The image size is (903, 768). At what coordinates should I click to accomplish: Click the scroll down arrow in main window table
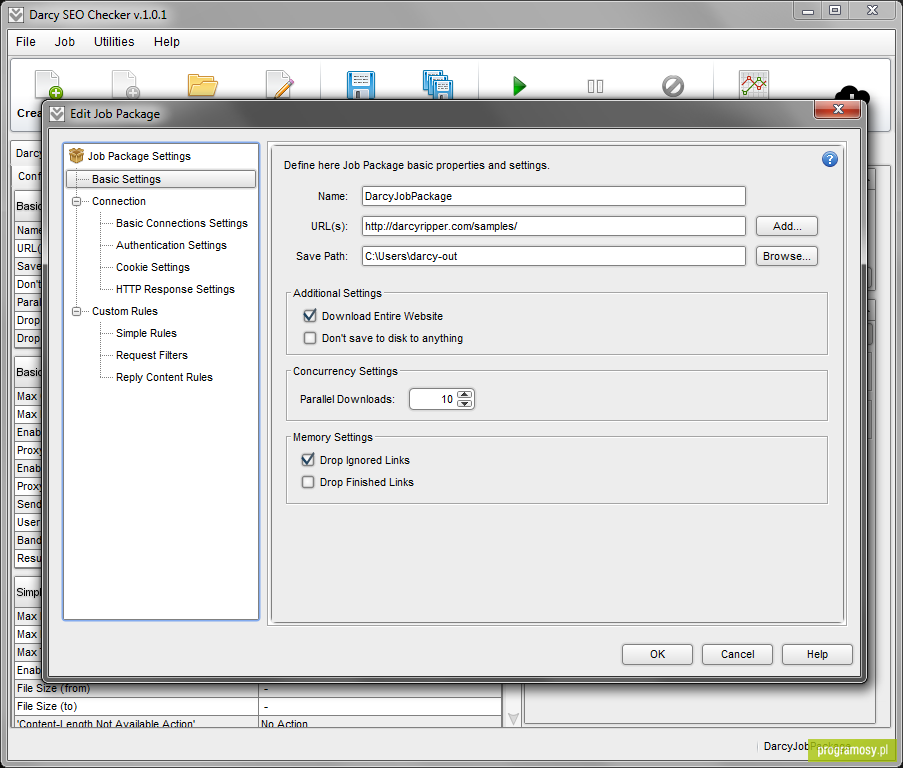point(513,718)
